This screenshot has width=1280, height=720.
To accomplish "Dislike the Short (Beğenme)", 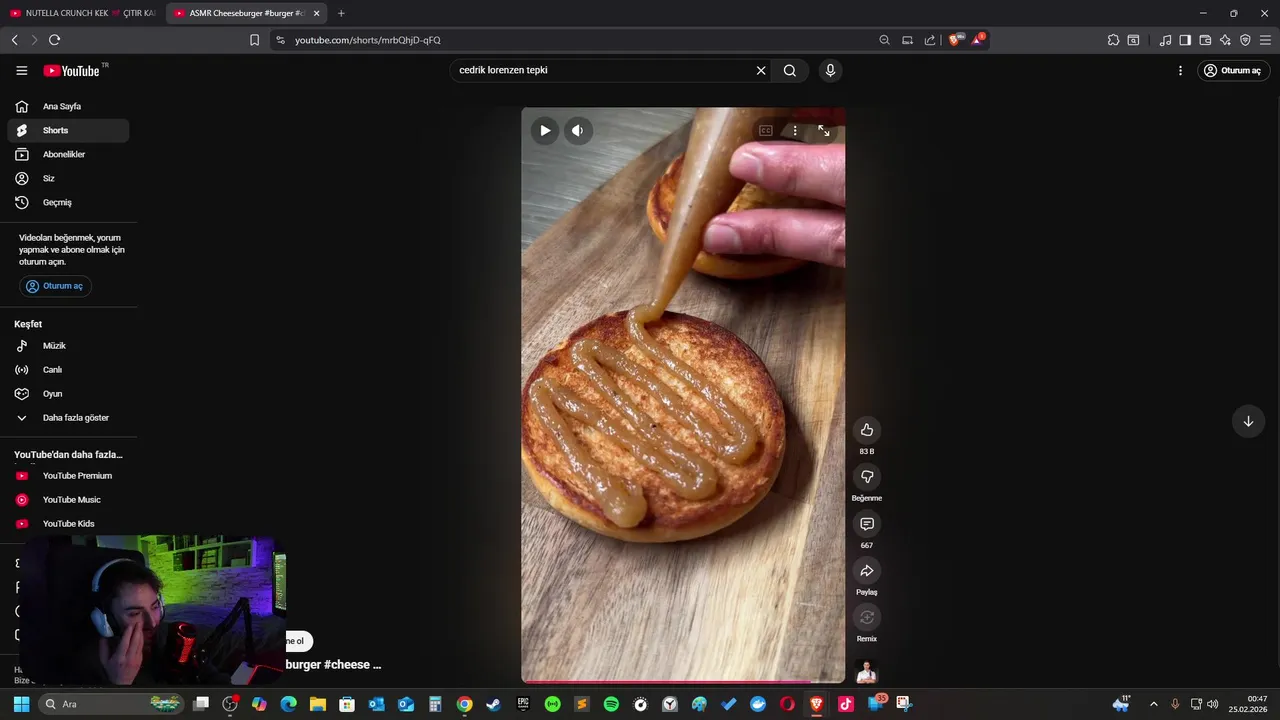I will pos(867,477).
